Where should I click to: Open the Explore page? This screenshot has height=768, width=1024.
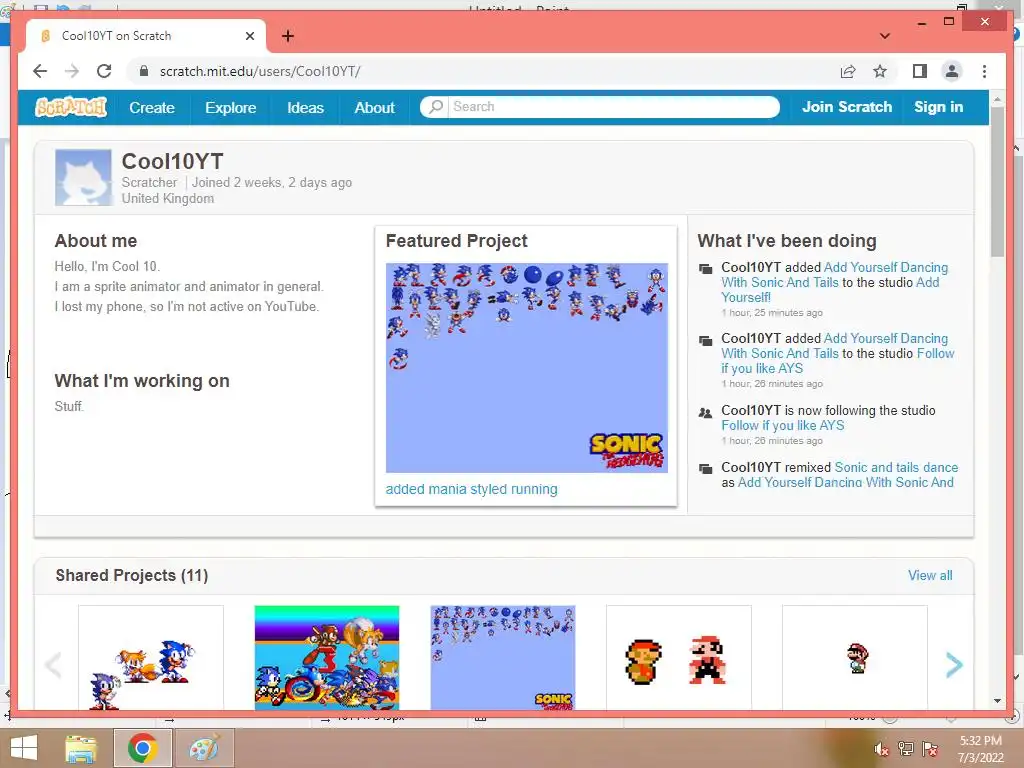(x=231, y=108)
